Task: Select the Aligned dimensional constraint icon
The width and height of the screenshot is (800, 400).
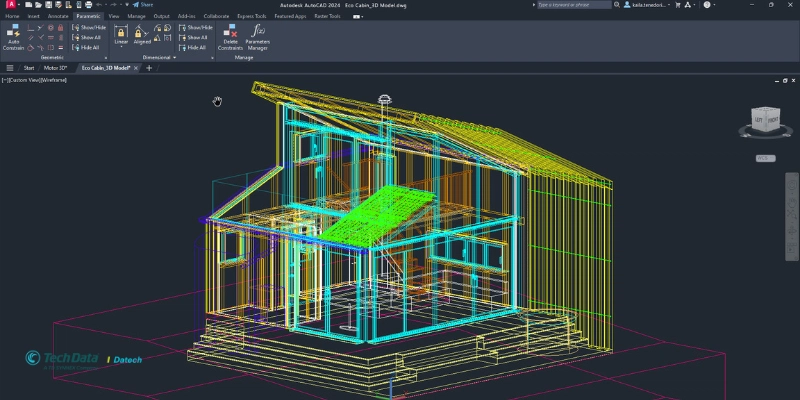Action: 142,36
